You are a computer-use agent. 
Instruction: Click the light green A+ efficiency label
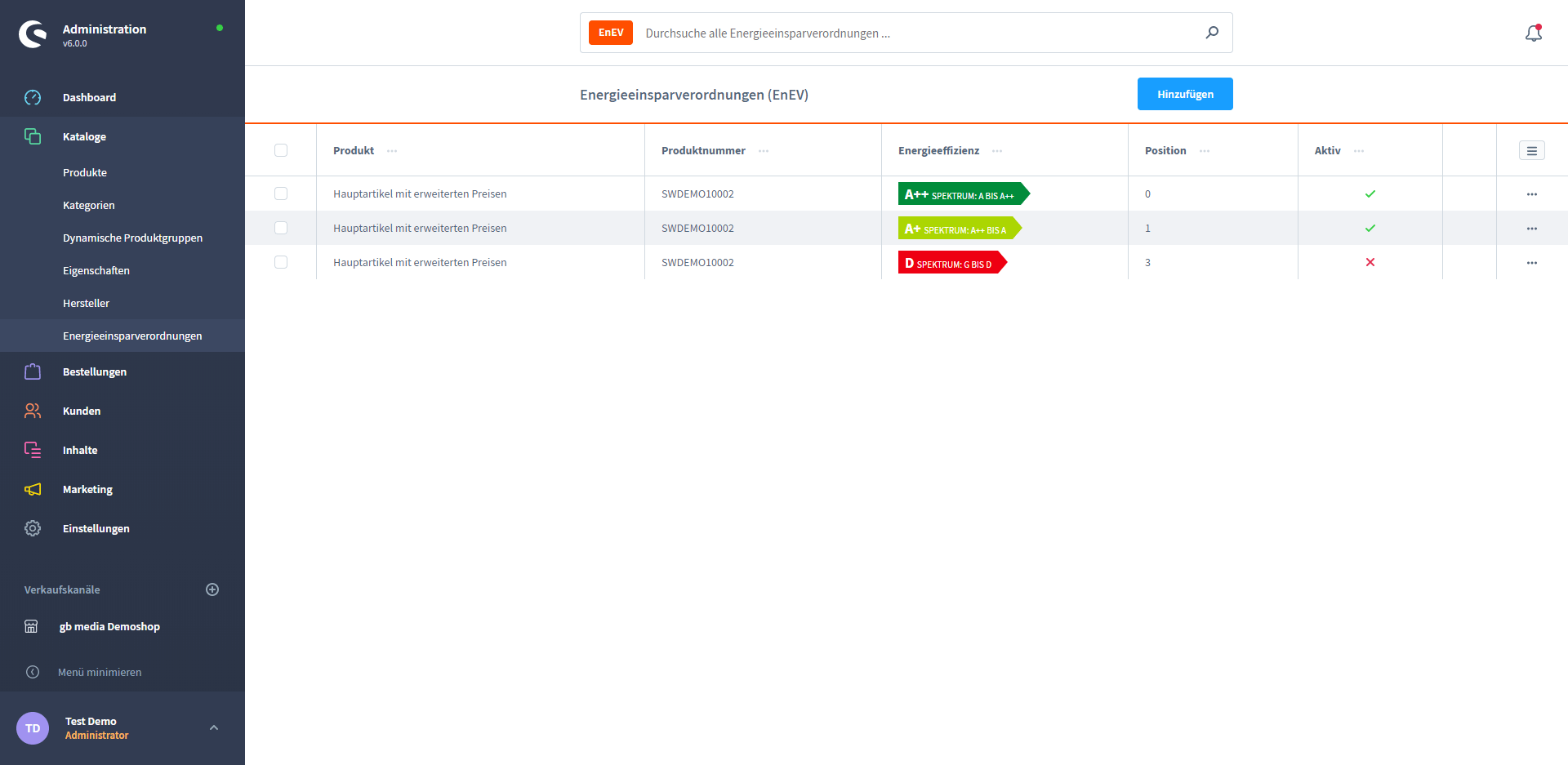[960, 228]
